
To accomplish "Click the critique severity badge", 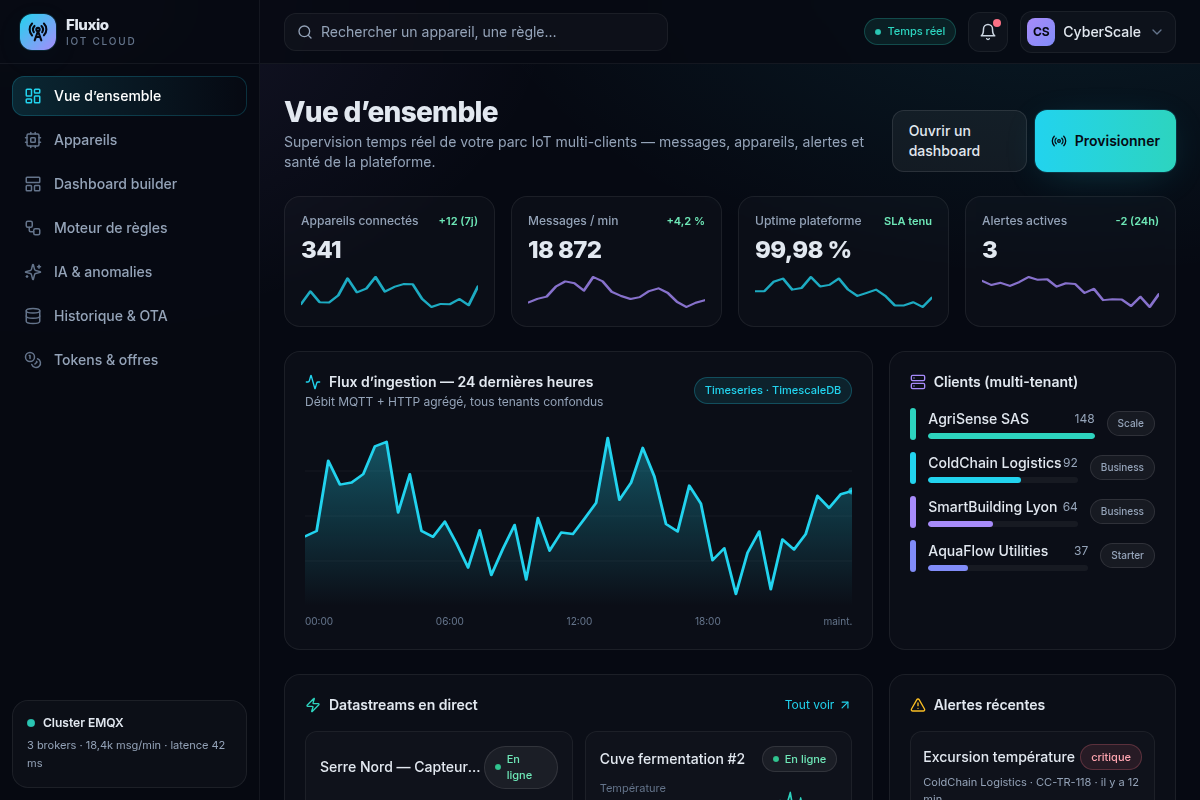I will pyautogui.click(x=1111, y=757).
